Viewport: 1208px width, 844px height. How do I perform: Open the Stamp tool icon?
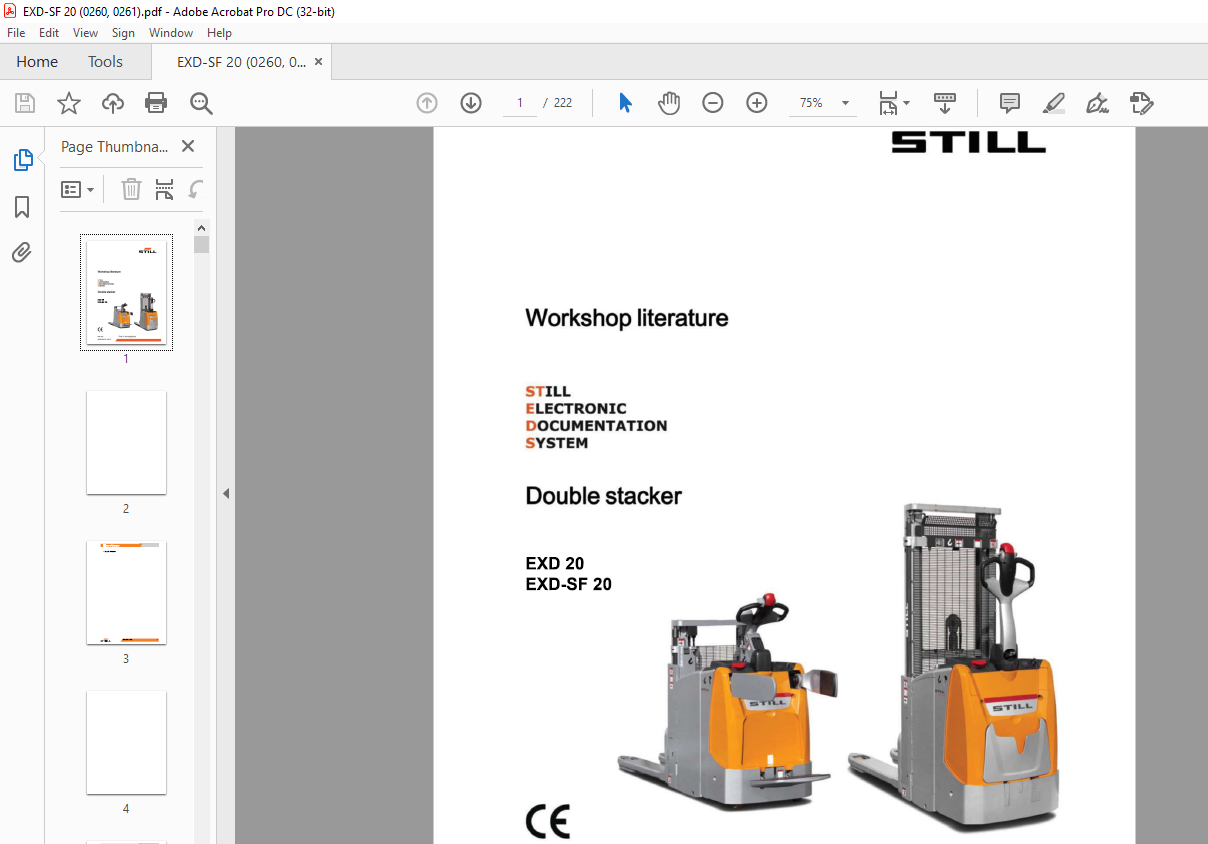[x=1142, y=103]
